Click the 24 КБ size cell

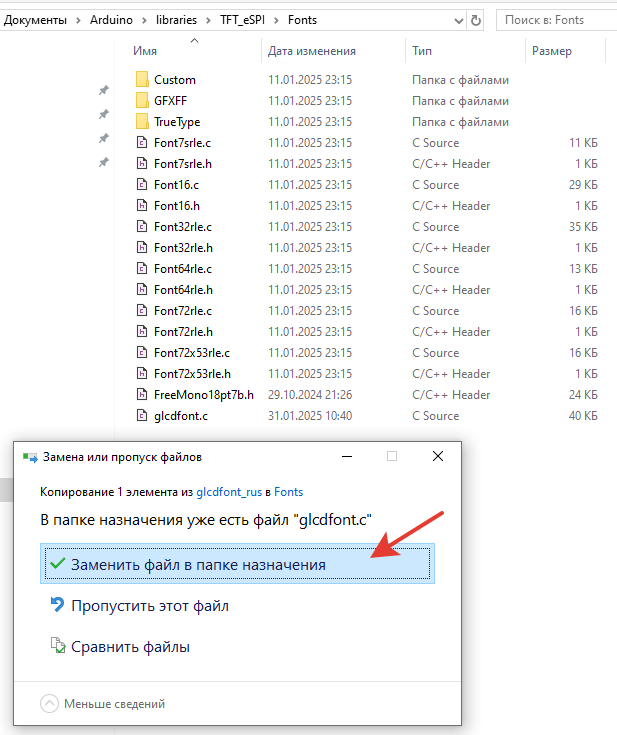click(583, 395)
